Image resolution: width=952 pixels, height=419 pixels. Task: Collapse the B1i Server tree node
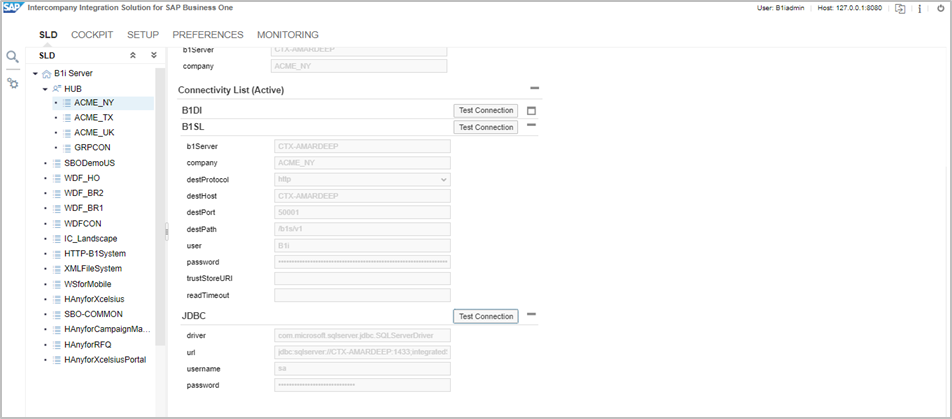tap(35, 73)
